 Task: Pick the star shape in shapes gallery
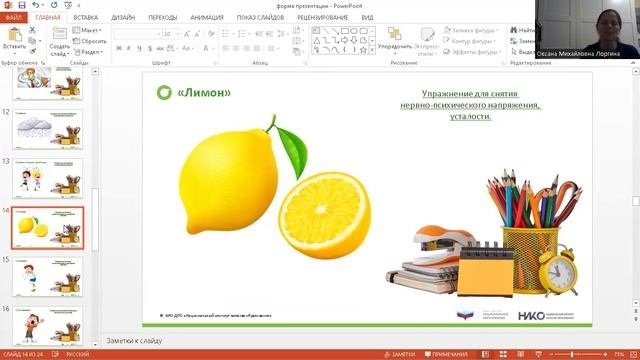[x=363, y=50]
